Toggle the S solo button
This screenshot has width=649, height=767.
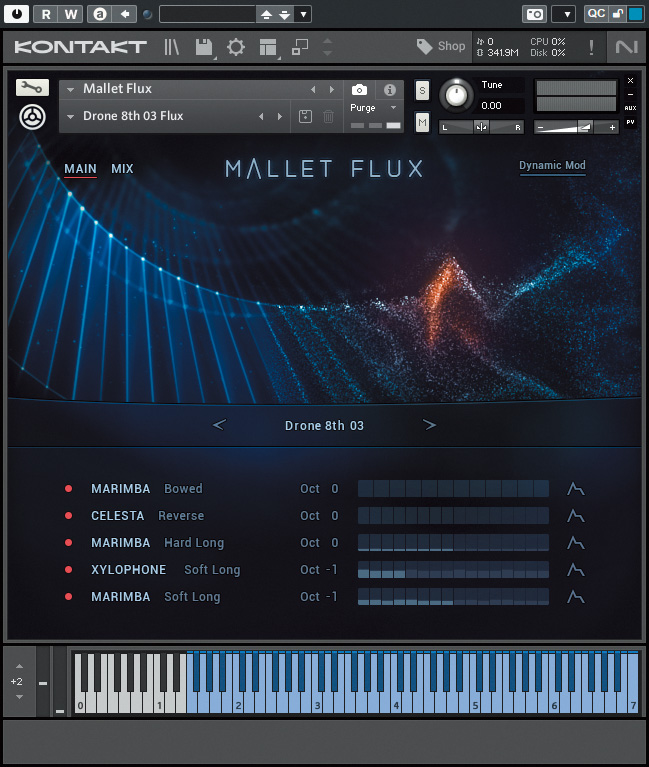pyautogui.click(x=422, y=91)
